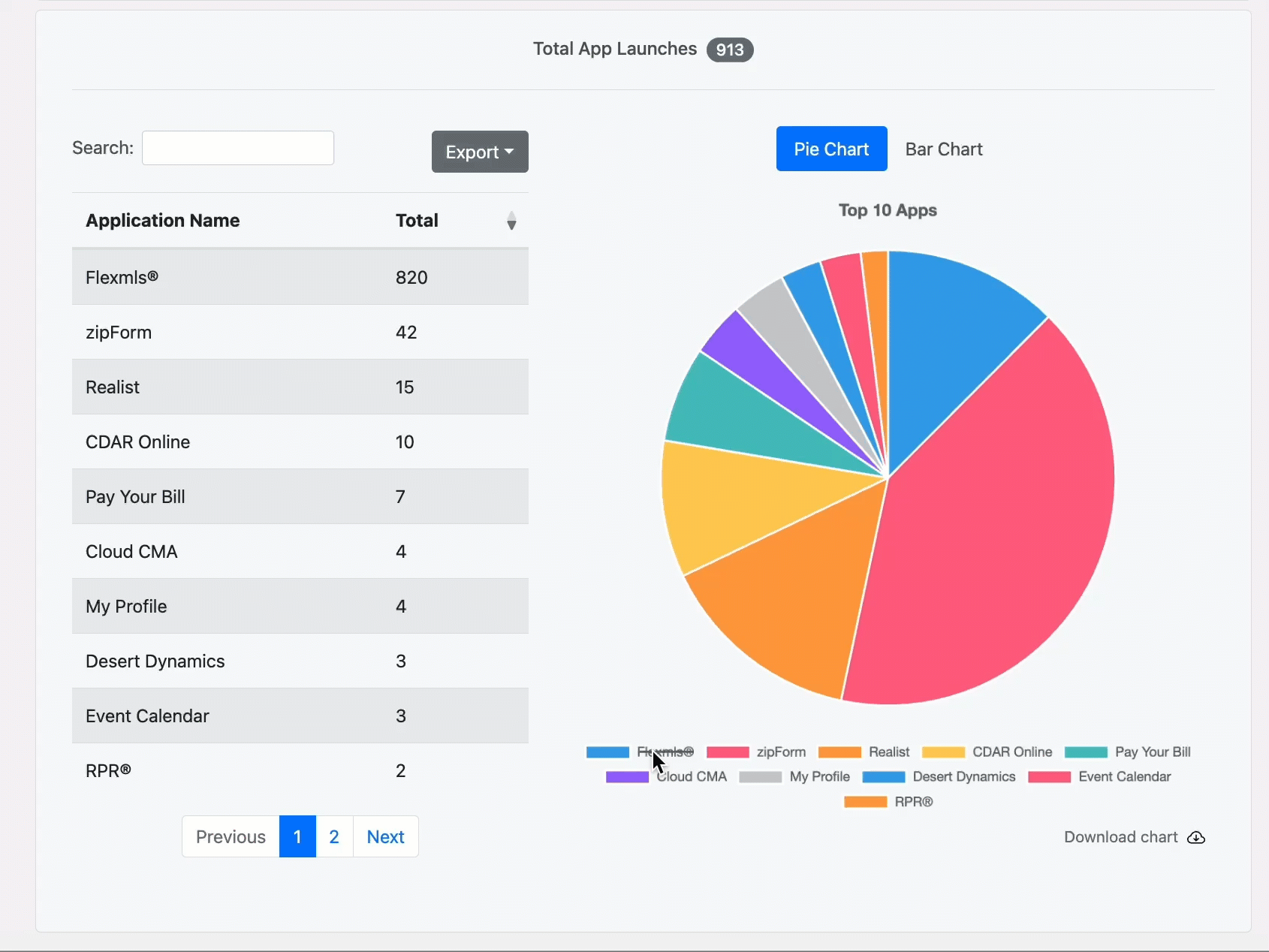This screenshot has height=952, width=1269.
Task: Select the Pie Chart tab
Action: coord(831,149)
